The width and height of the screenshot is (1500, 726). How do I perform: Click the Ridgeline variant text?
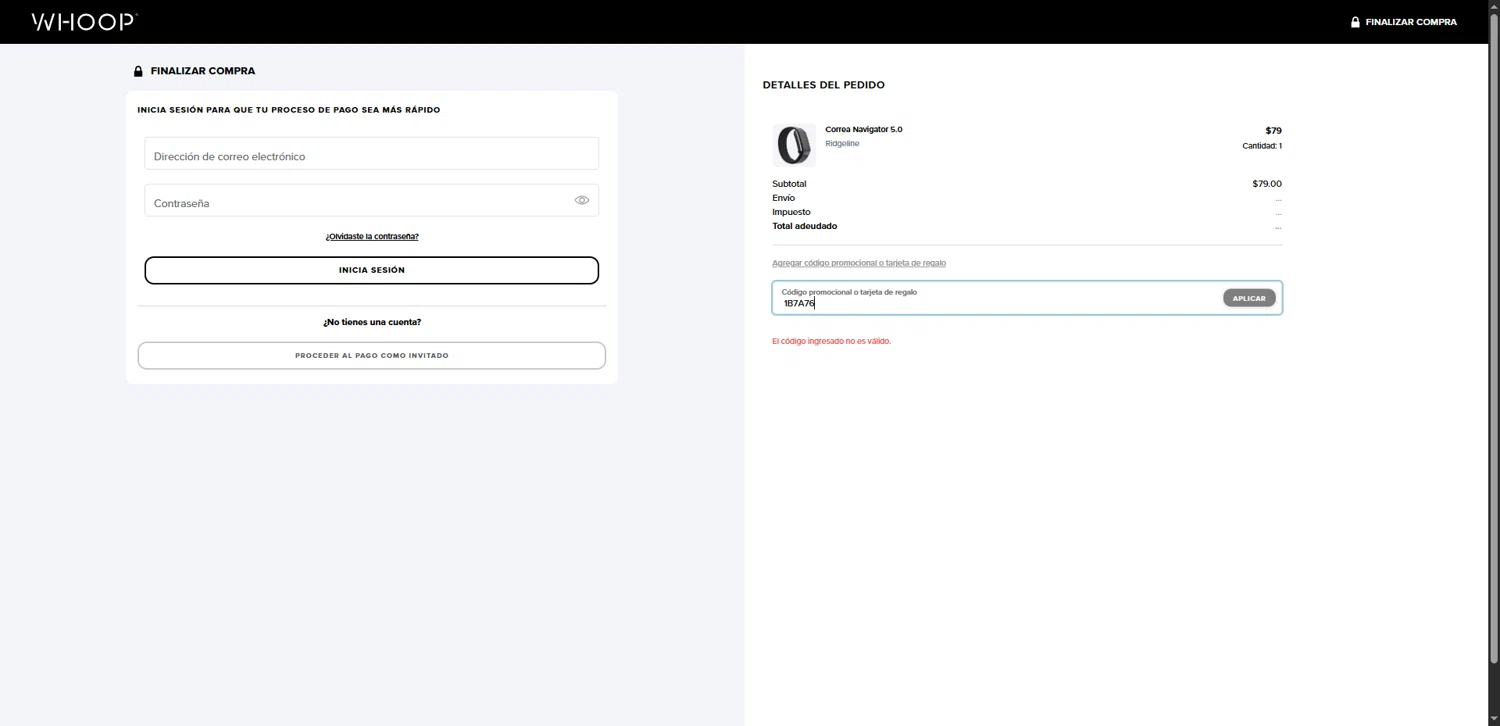tap(842, 144)
